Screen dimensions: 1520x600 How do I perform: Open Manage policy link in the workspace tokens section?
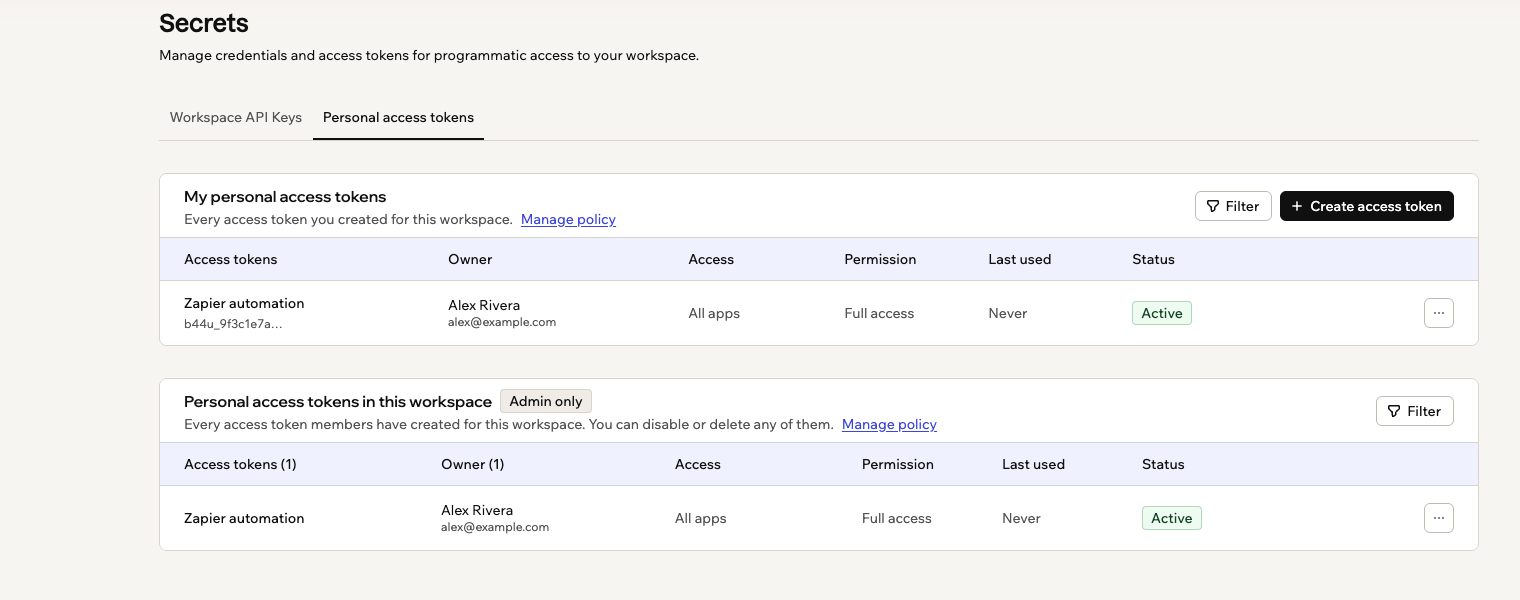click(889, 424)
